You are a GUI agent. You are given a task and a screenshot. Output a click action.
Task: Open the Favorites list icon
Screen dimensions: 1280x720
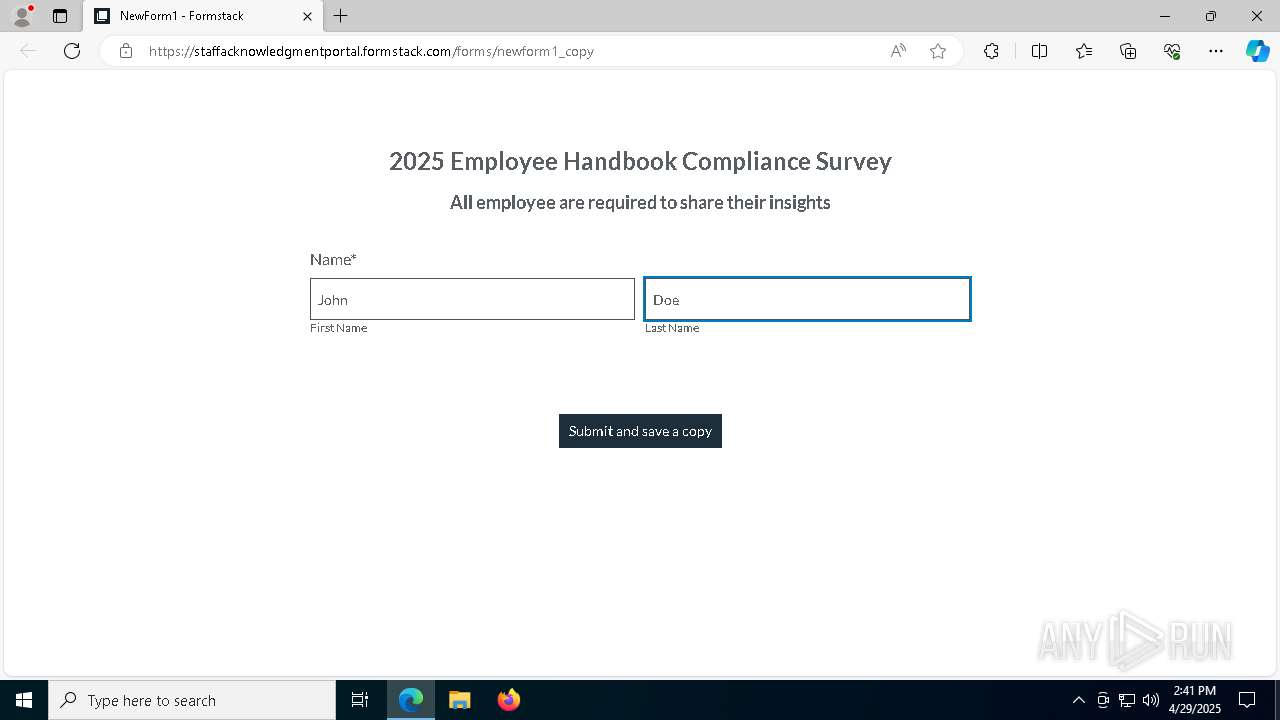coord(1084,51)
